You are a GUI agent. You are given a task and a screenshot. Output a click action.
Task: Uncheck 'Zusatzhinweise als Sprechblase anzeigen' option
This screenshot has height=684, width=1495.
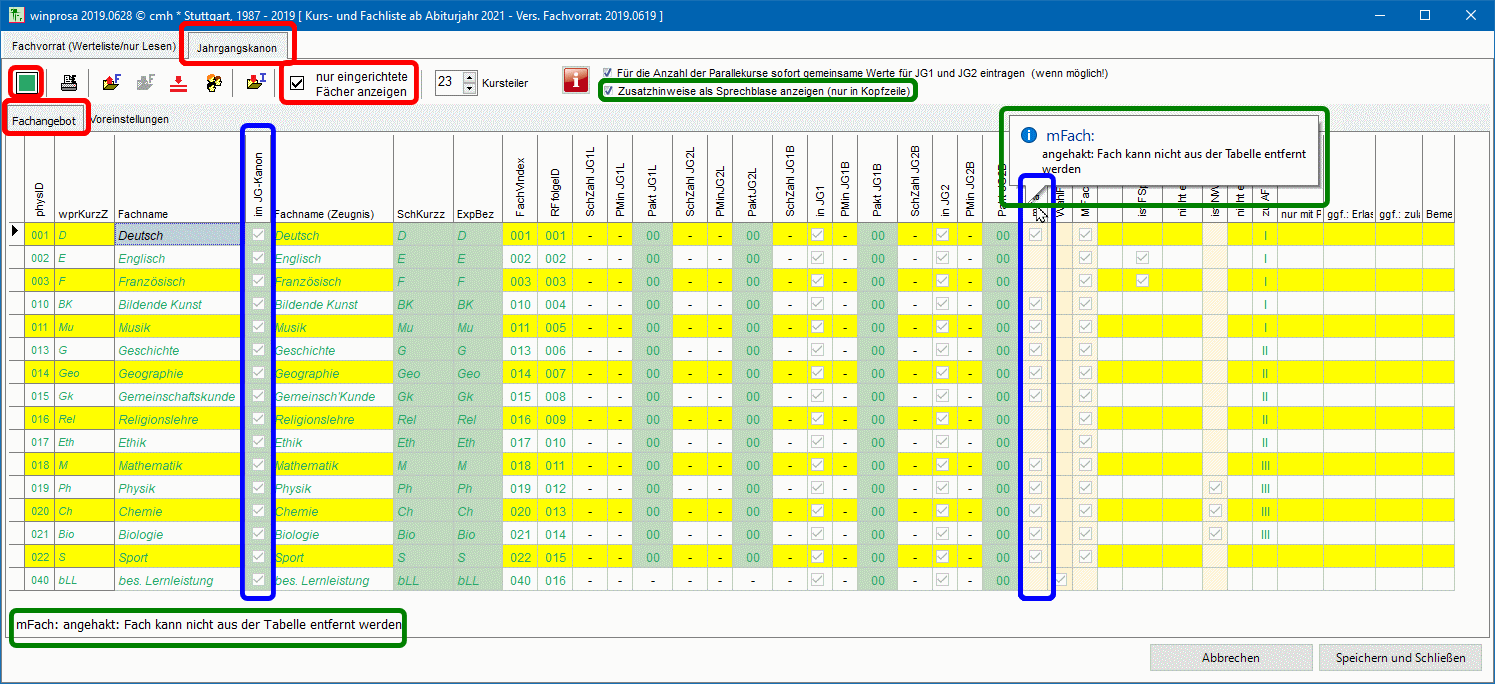[609, 90]
